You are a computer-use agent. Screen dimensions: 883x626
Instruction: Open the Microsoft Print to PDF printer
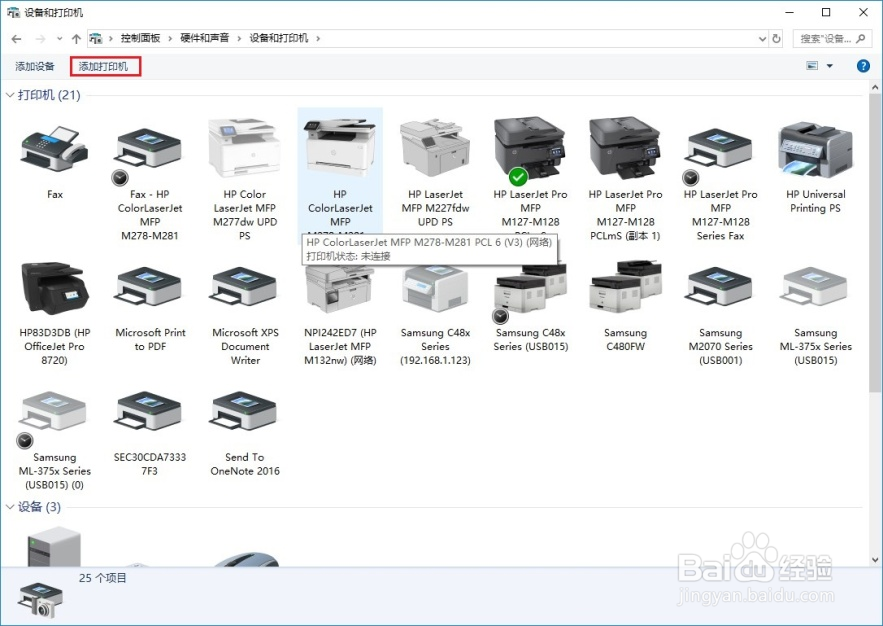[x=148, y=290]
